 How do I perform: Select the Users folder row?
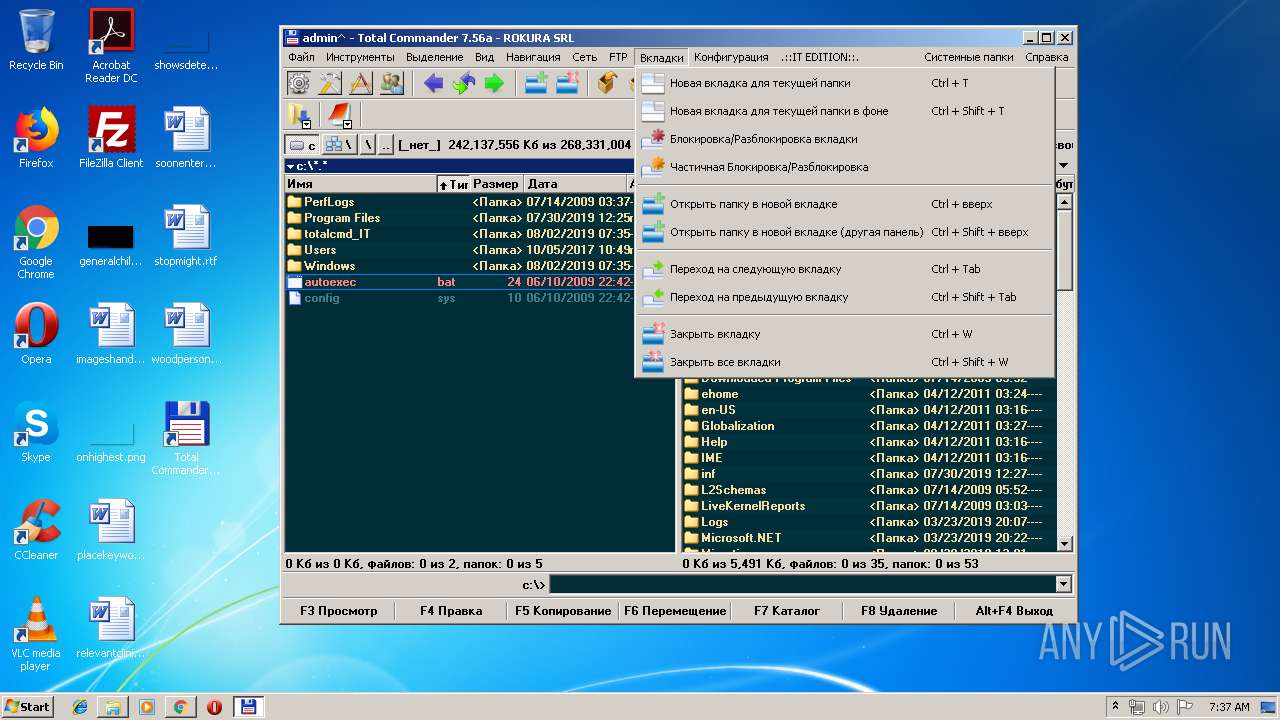tap(460, 250)
